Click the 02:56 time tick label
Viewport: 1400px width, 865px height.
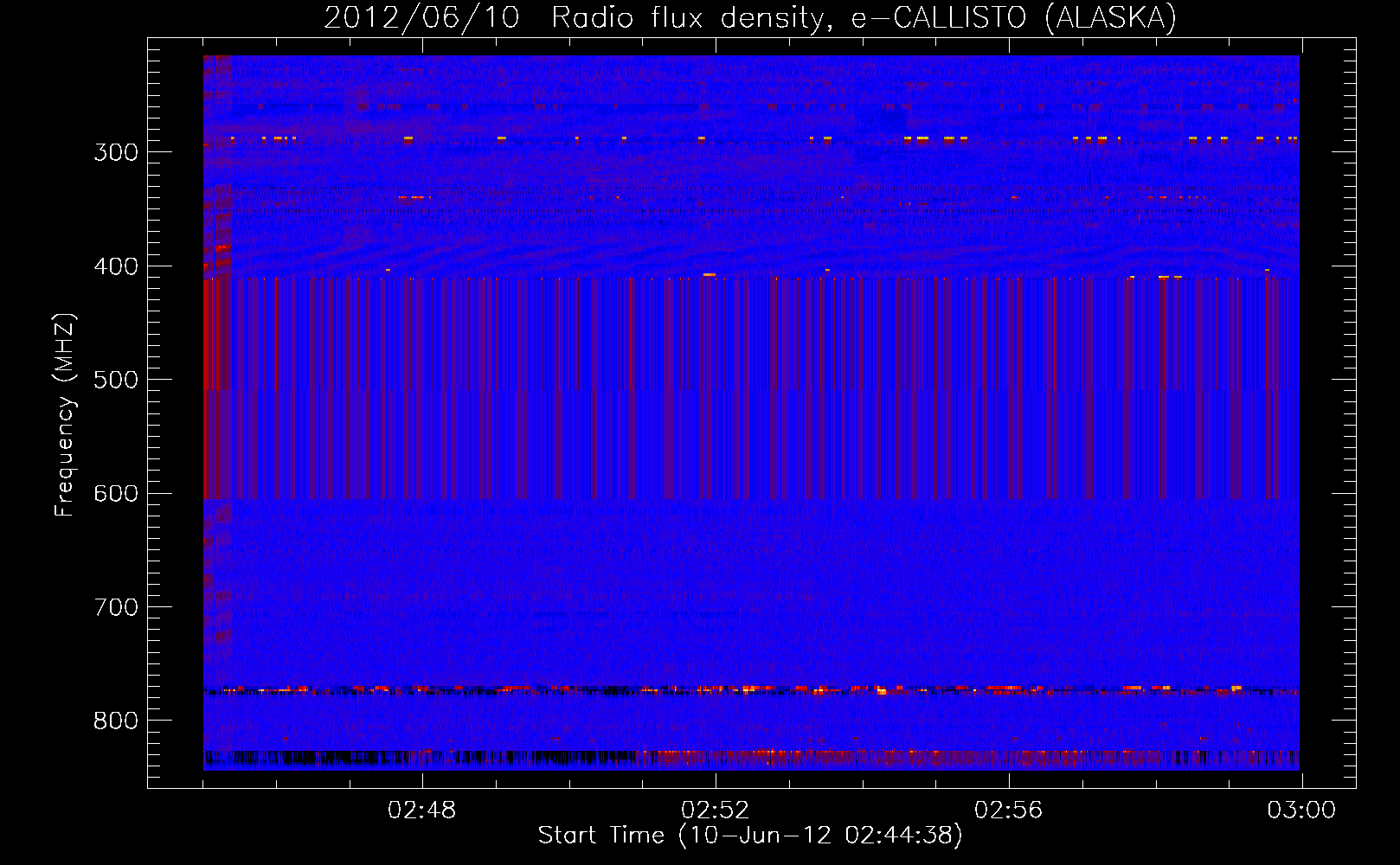1009,811
